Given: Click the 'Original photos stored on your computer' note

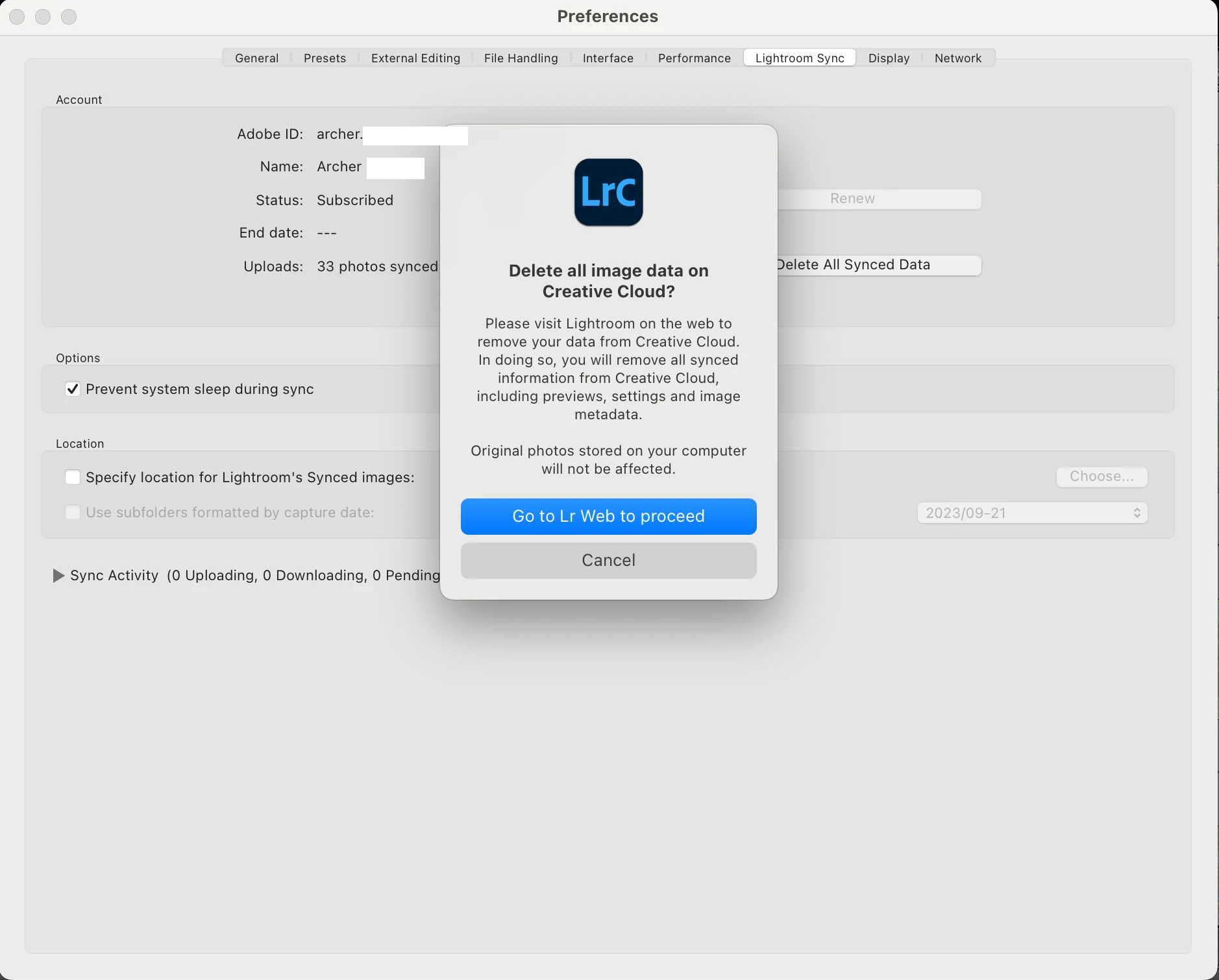Looking at the screenshot, I should coord(608,459).
